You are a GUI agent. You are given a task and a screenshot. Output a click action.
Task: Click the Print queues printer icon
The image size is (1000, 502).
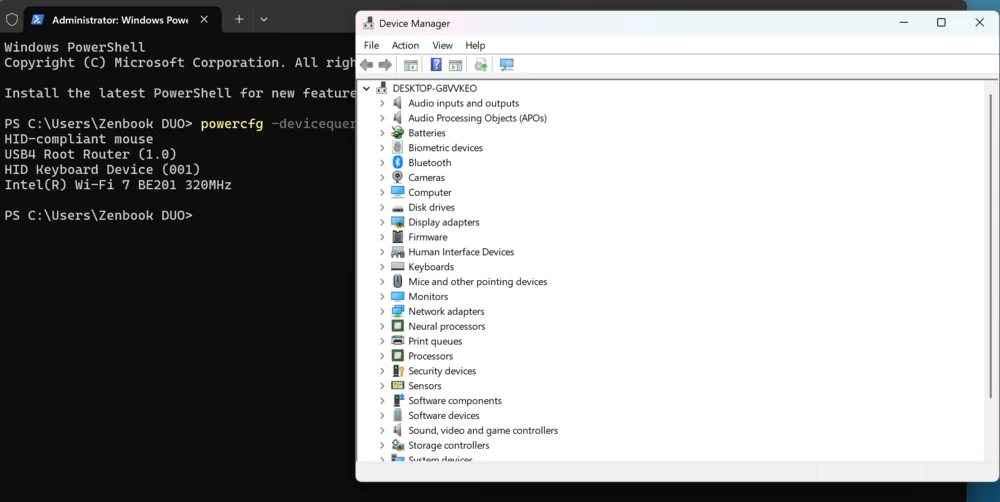(x=397, y=341)
